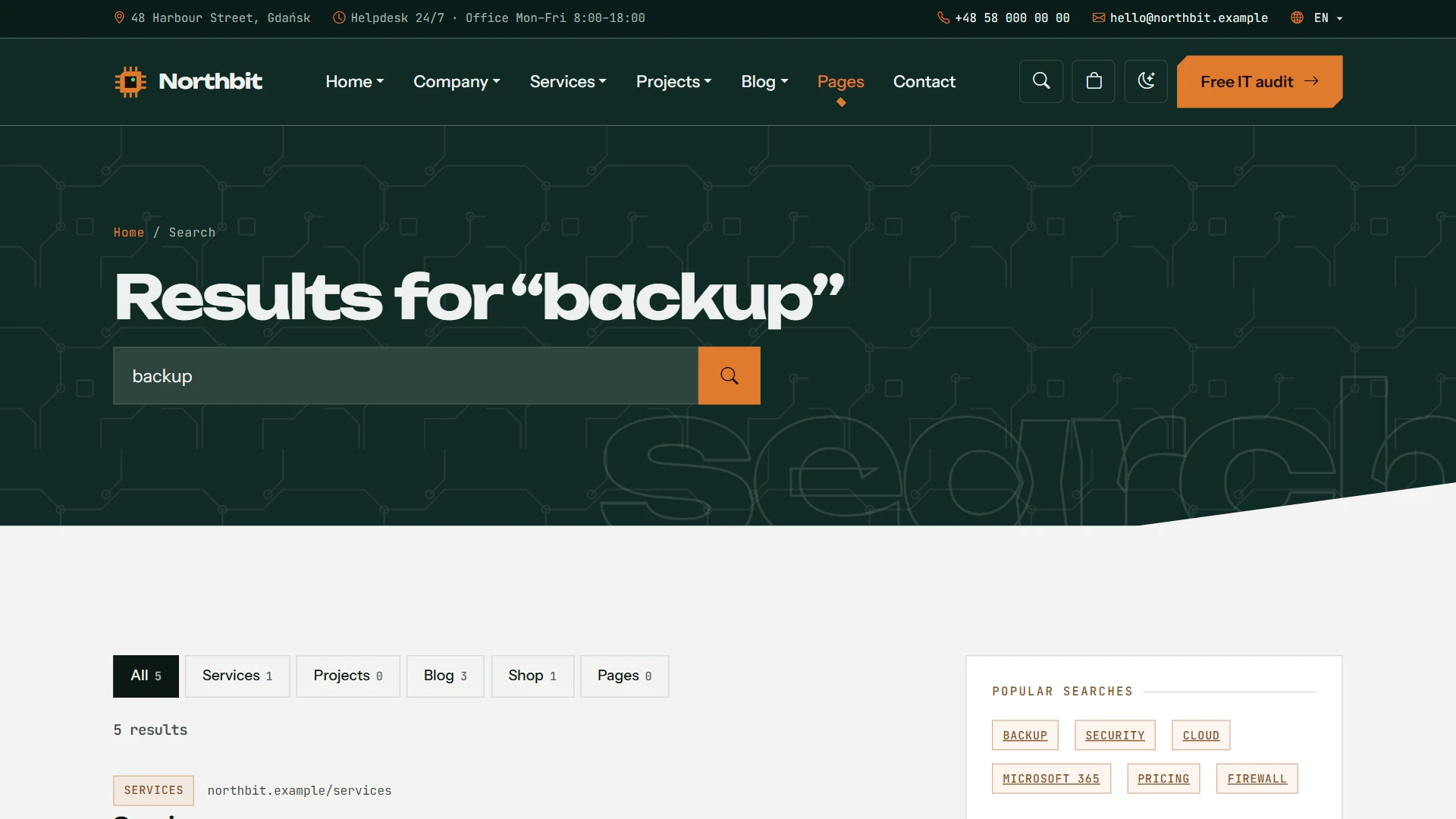The width and height of the screenshot is (1456, 819).
Task: Filter results by Pages 0 tab
Action: tap(625, 676)
